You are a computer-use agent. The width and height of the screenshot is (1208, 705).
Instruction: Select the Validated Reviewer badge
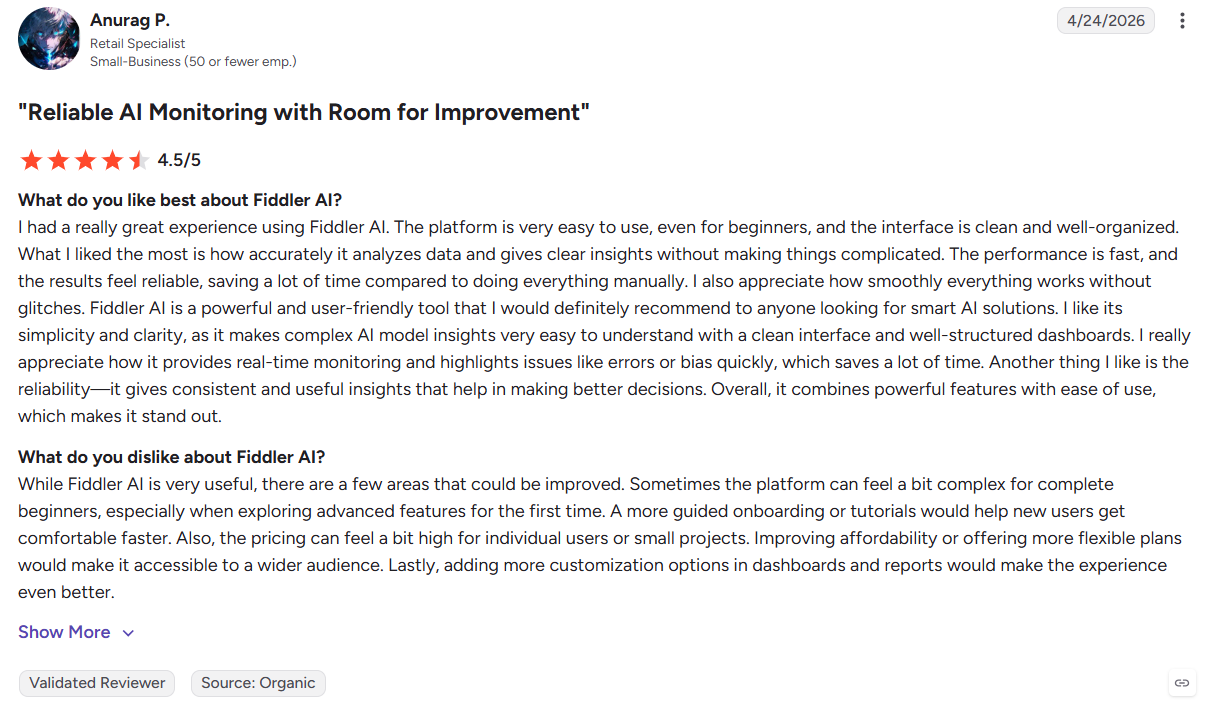tap(97, 683)
